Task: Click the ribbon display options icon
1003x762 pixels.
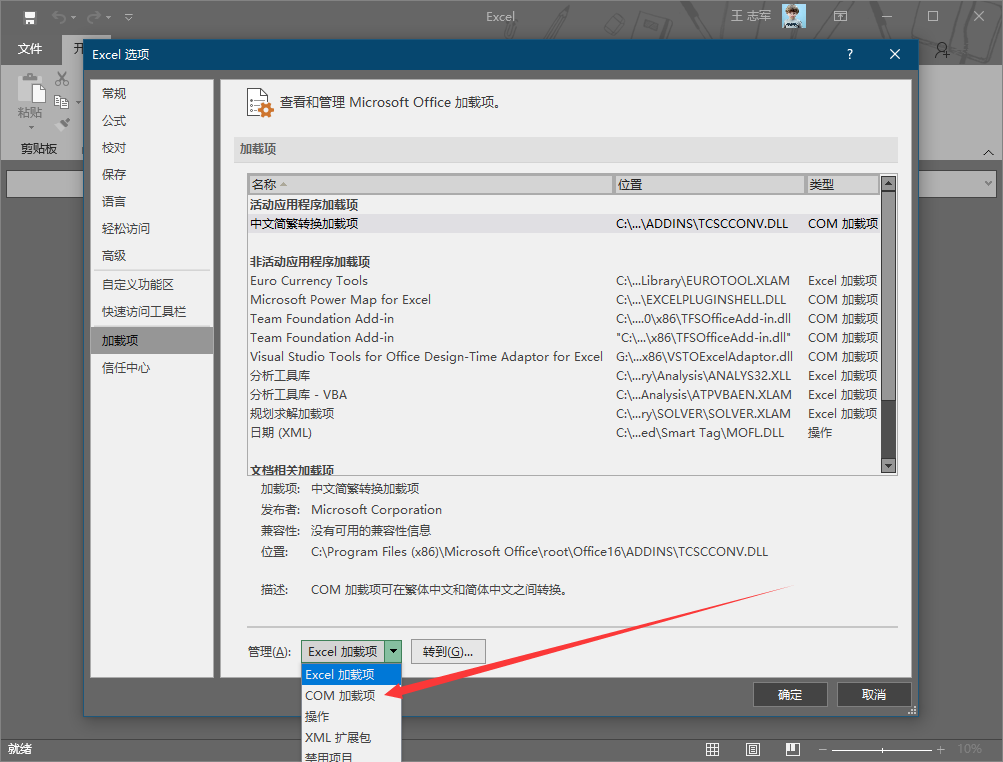Action: [x=841, y=17]
